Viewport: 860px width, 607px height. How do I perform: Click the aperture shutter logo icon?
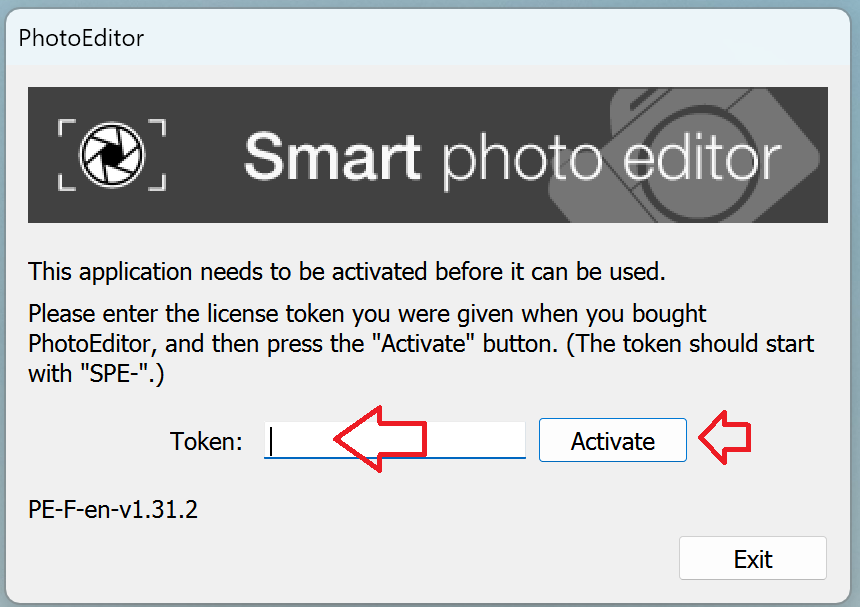coord(112,154)
